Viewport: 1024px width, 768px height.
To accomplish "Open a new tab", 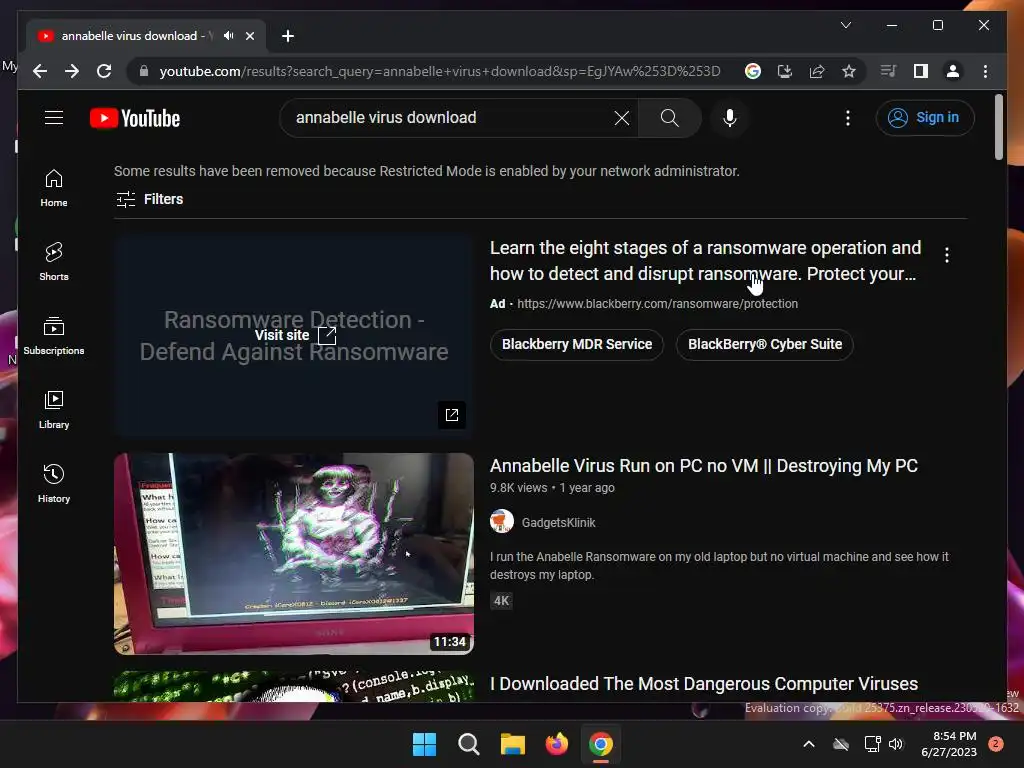I will (x=287, y=36).
